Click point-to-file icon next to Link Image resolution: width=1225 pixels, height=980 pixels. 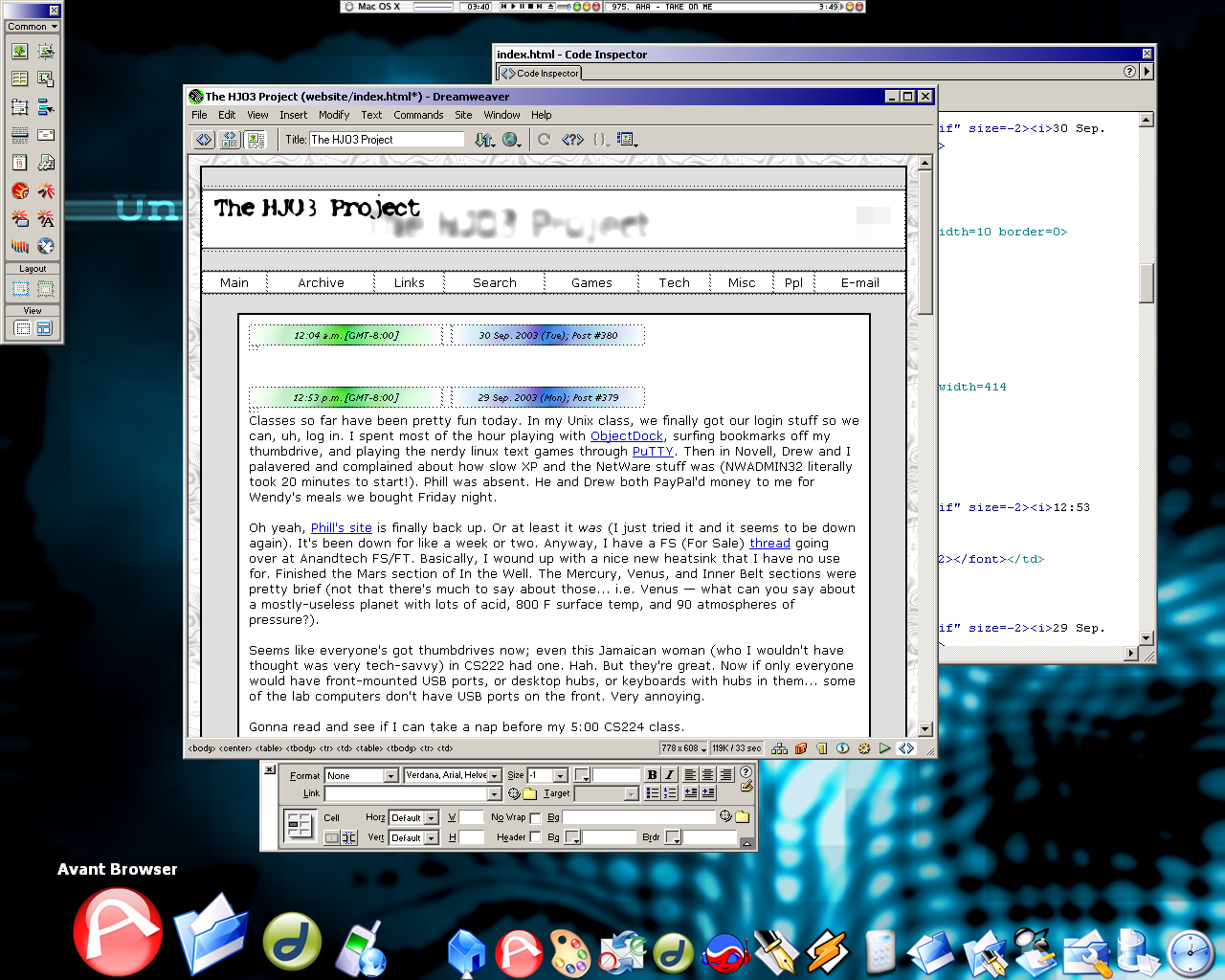coord(514,793)
